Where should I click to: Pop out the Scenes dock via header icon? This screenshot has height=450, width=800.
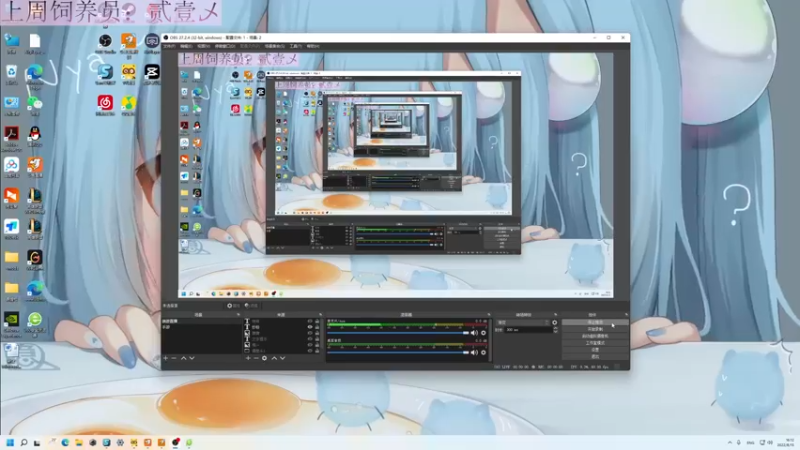click(238, 315)
